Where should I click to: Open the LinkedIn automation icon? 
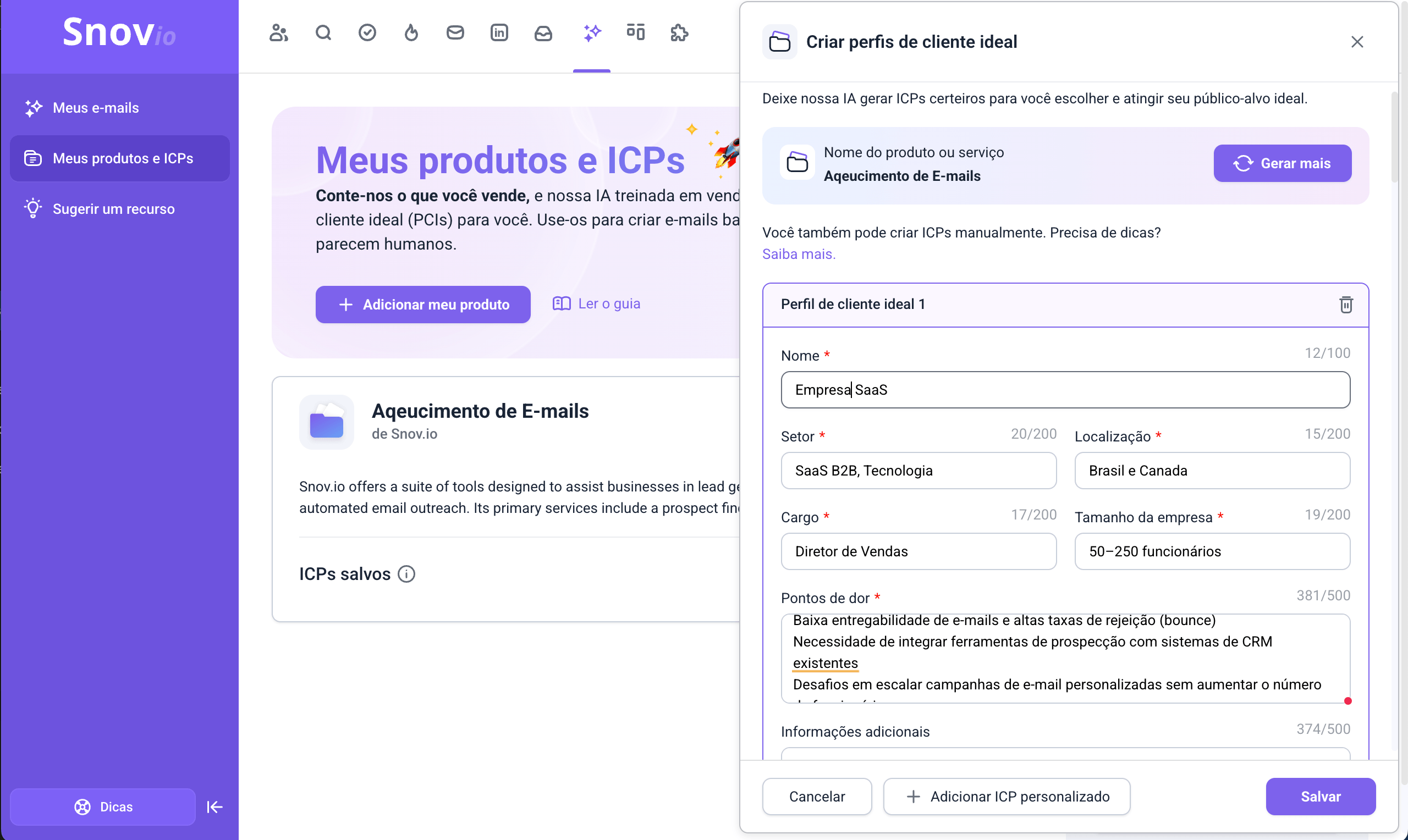pyautogui.click(x=499, y=33)
